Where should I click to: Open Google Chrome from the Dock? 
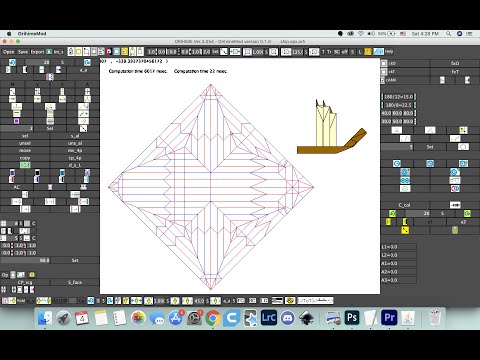coord(213,318)
